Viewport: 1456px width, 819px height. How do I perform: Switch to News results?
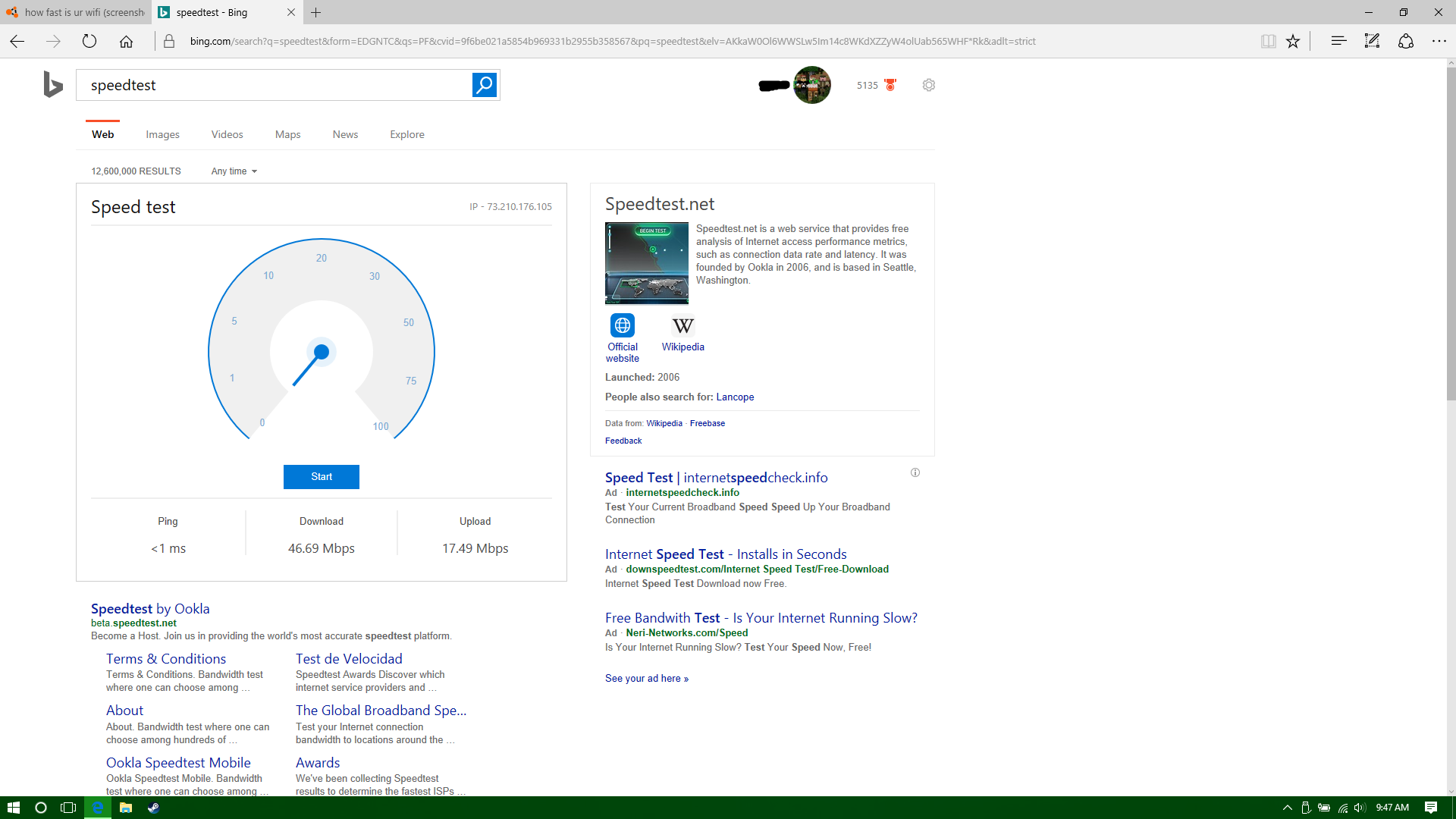click(345, 134)
